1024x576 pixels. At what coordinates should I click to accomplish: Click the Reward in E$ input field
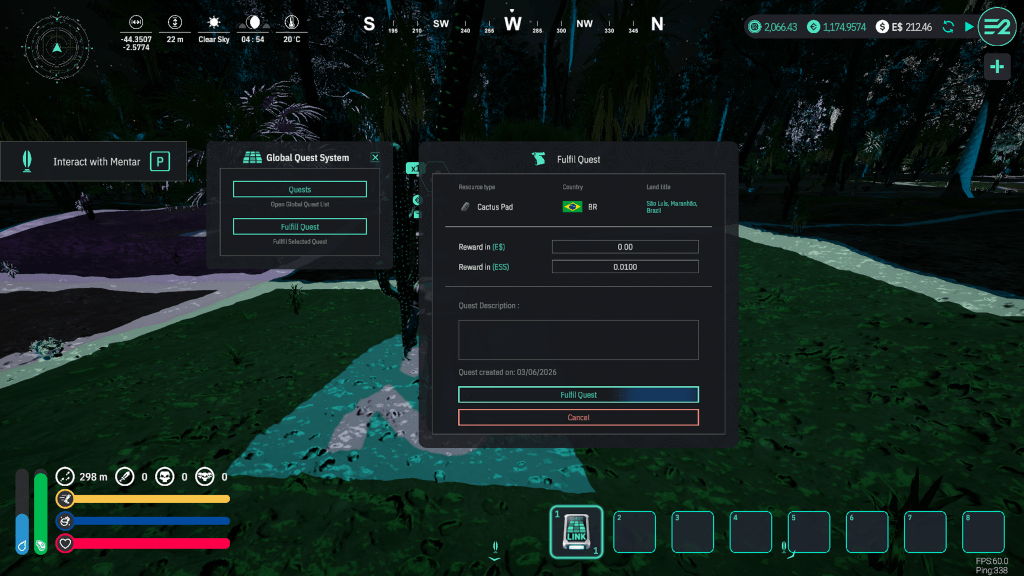click(x=625, y=247)
